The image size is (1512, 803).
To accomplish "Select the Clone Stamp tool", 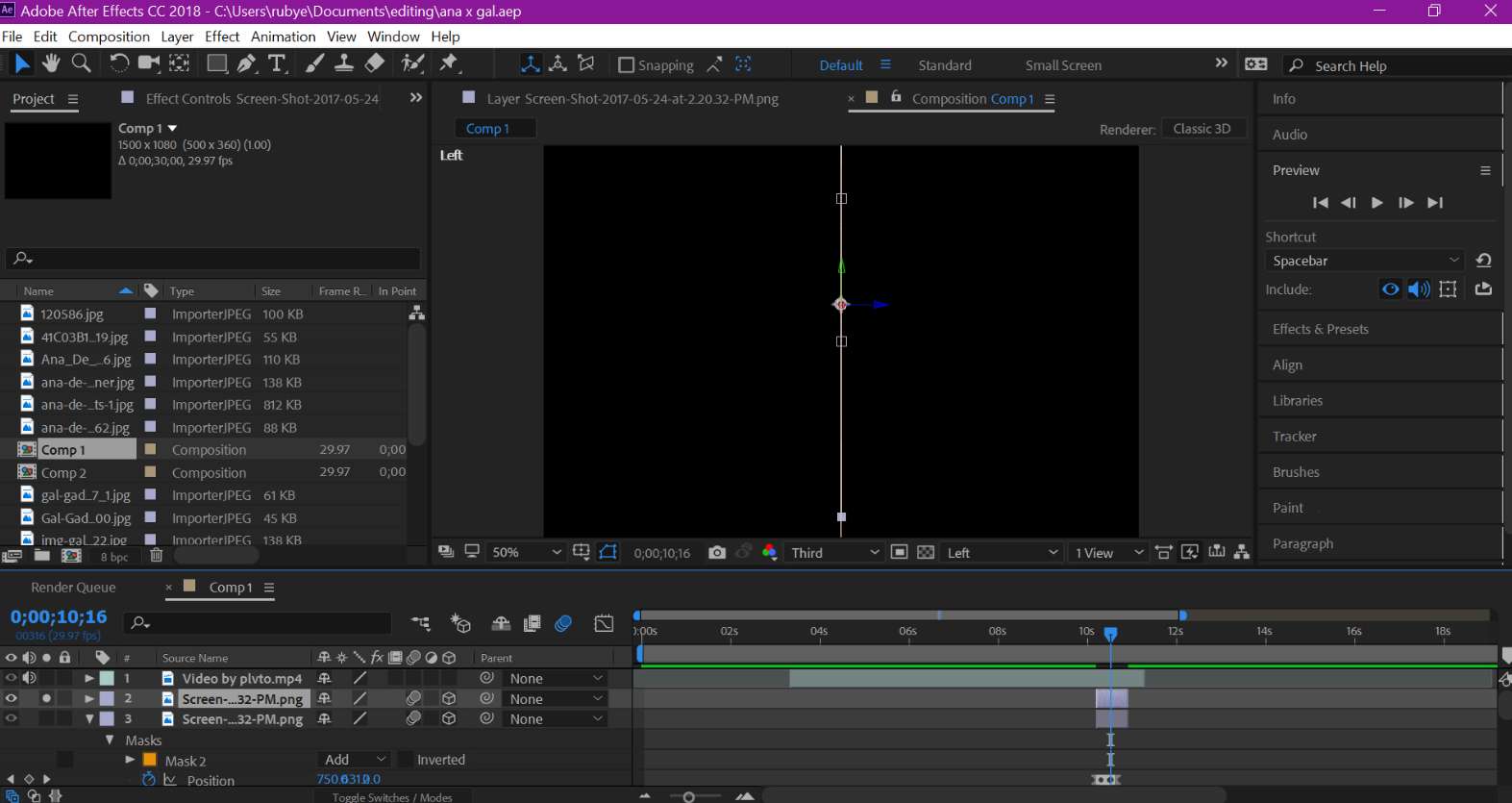I will [344, 63].
